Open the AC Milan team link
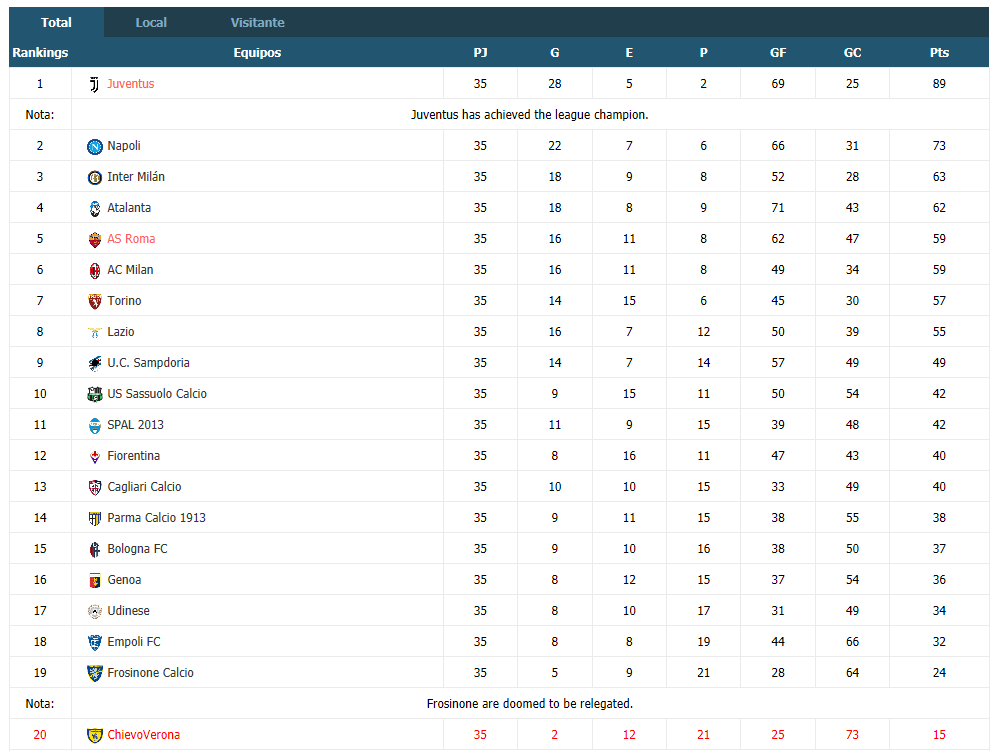The height and width of the screenshot is (751, 994). (130, 270)
